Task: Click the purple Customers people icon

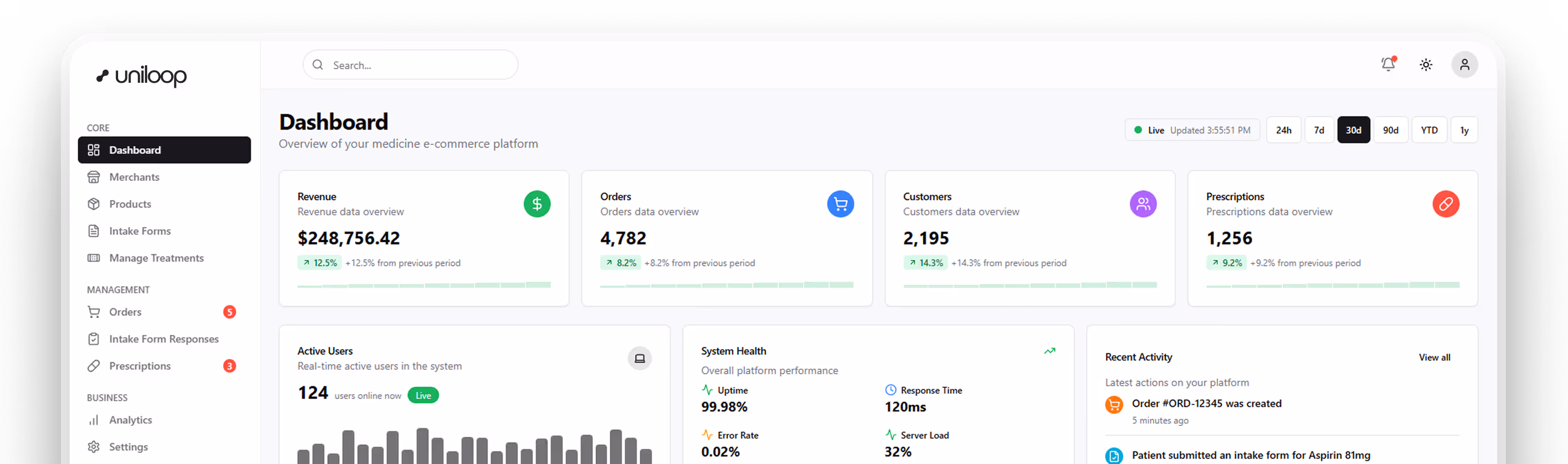Action: pyautogui.click(x=1143, y=204)
